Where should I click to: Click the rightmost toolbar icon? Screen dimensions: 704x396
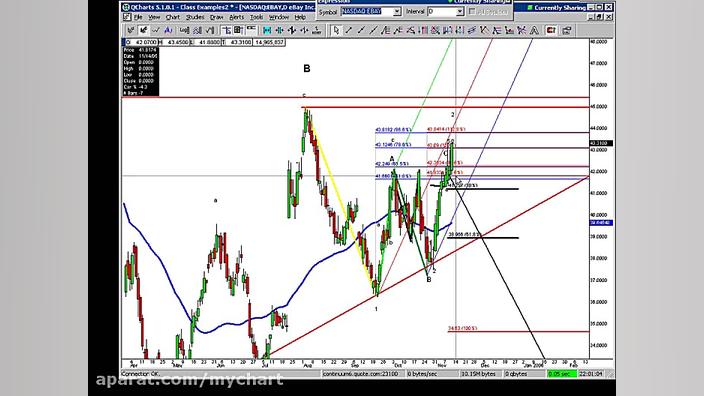[567, 30]
